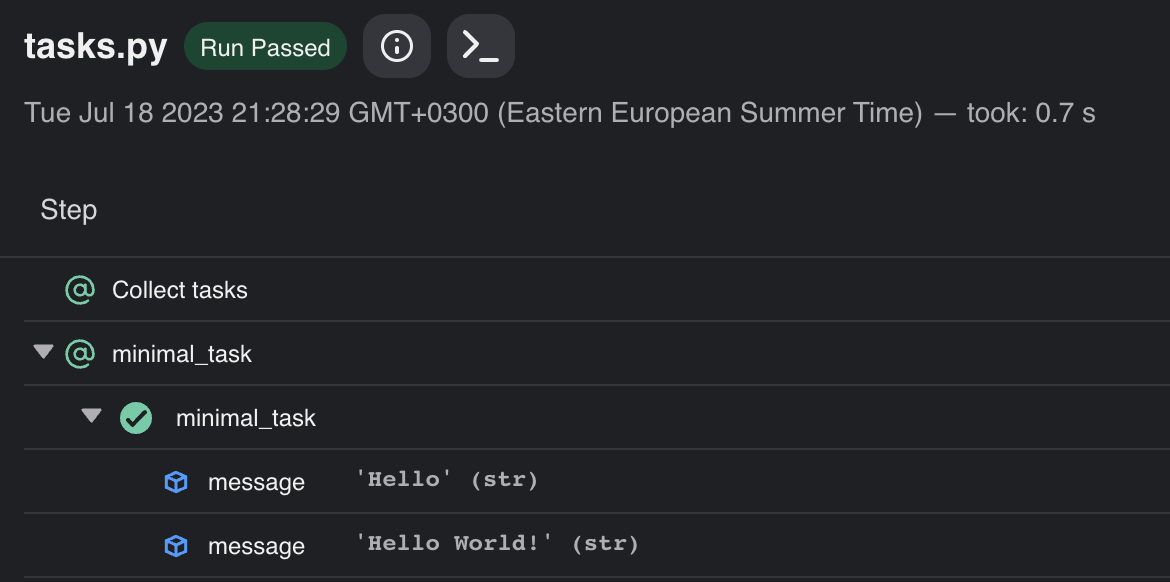Select the message label with 'Hello' value
The width and height of the screenshot is (1170, 582).
tap(256, 483)
